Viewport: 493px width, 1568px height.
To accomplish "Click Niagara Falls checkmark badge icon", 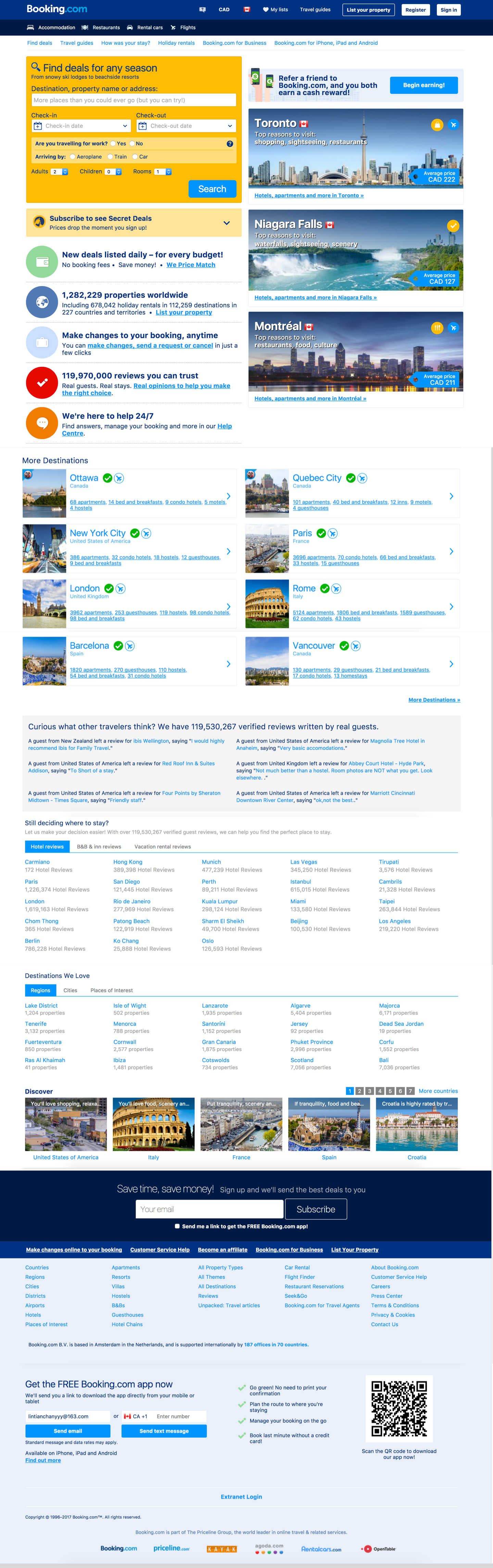I will pos(453,226).
